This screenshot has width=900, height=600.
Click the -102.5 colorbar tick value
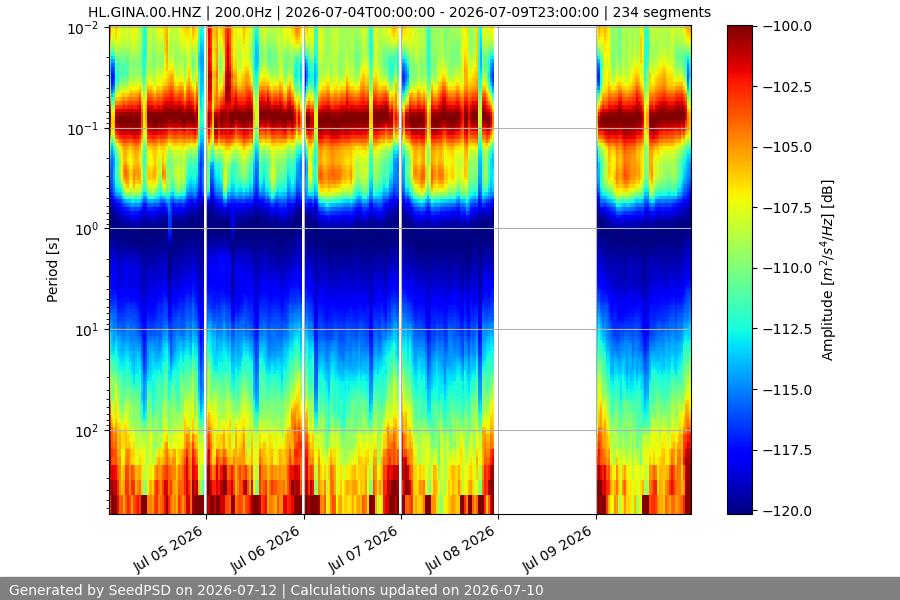point(787,87)
